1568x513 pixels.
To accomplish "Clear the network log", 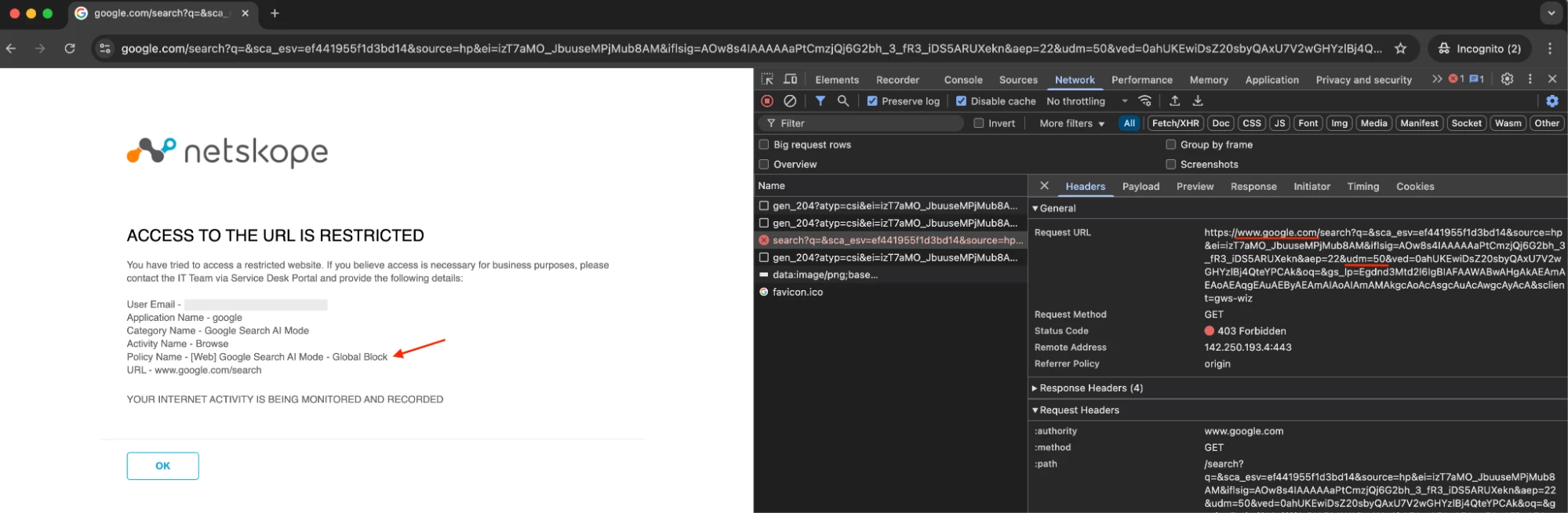I will point(790,101).
